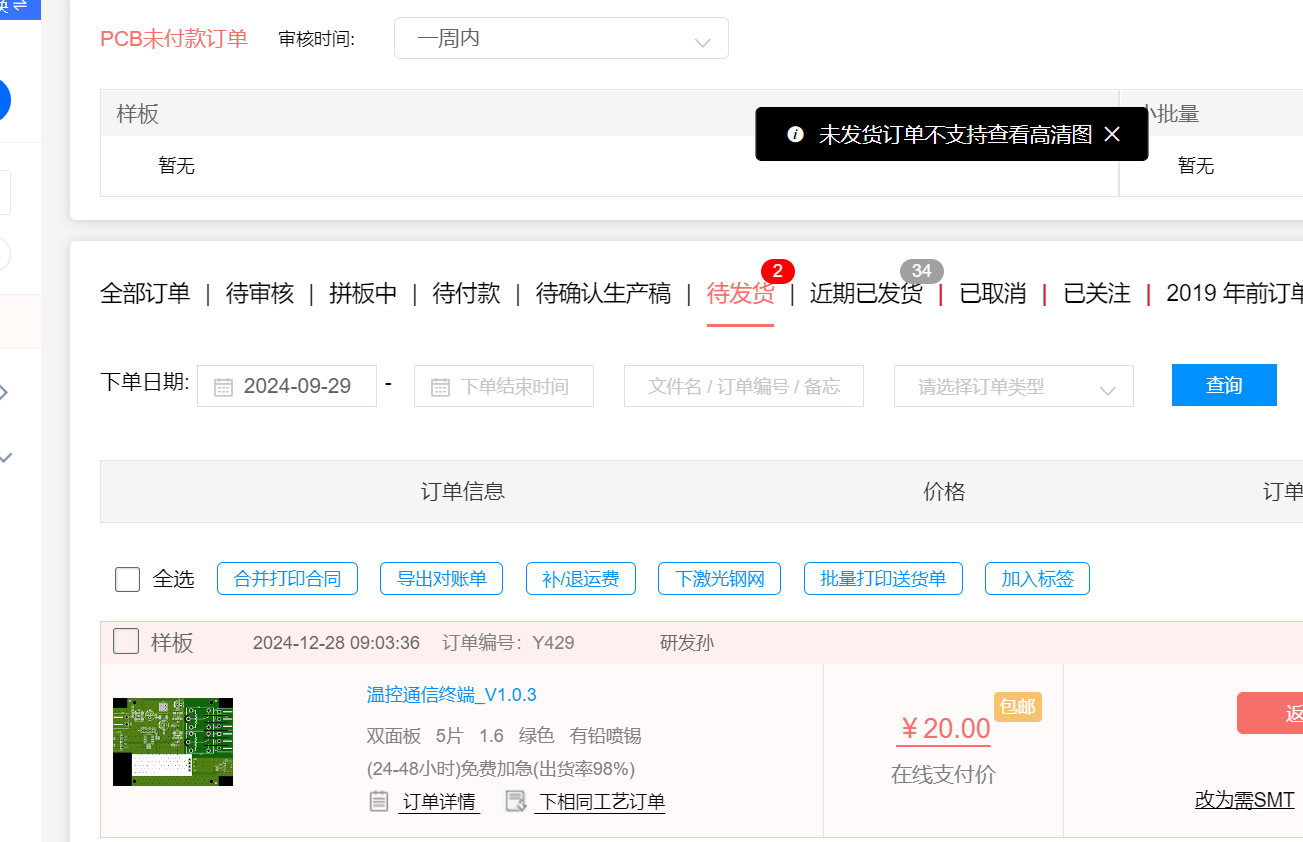Image resolution: width=1303 pixels, height=842 pixels.
Task: Tick the 全选 select-all checkbox
Action: (x=128, y=579)
